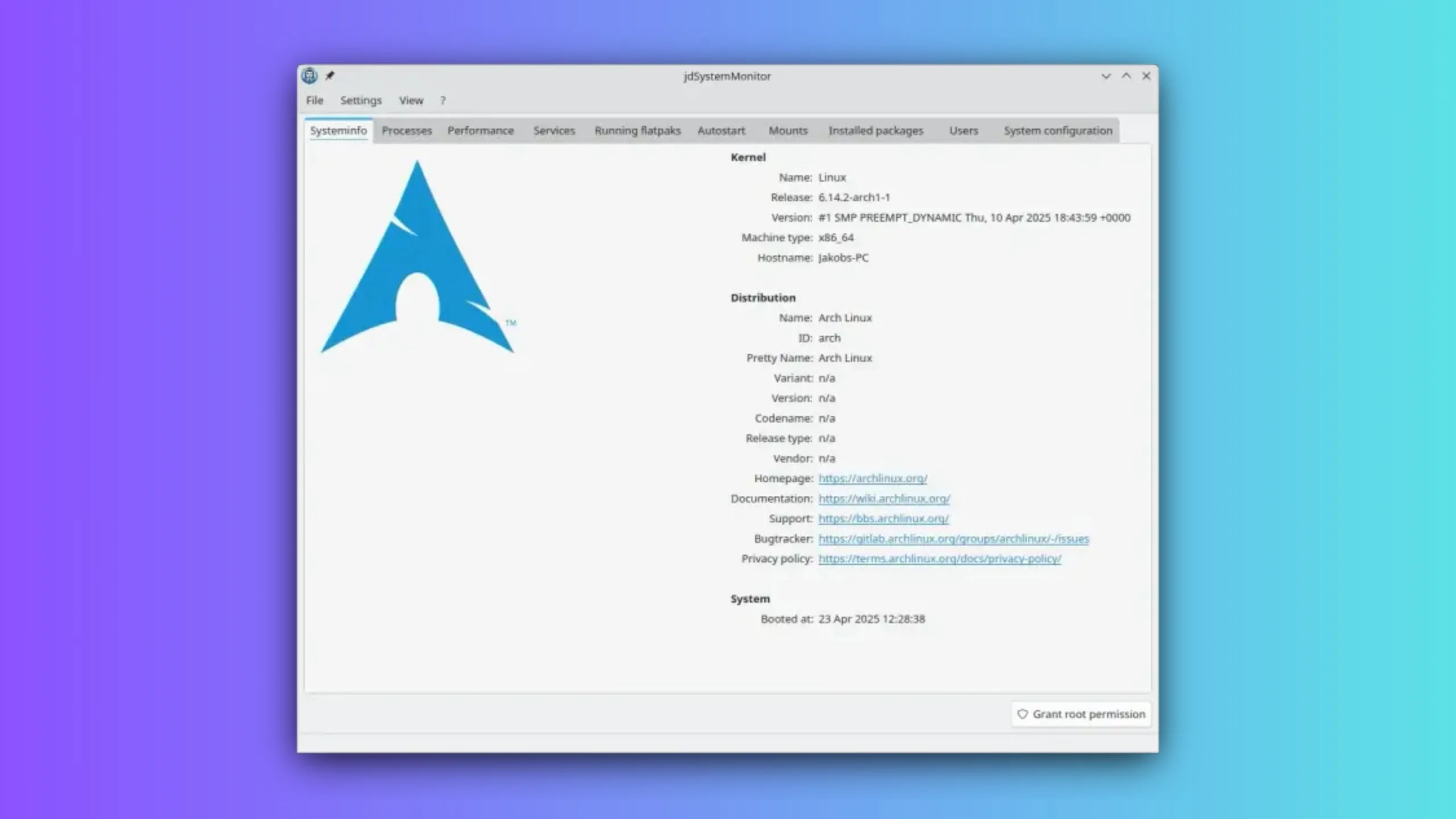Open the wiki.archlinux.org documentation link
The image size is (1456, 819).
point(884,499)
